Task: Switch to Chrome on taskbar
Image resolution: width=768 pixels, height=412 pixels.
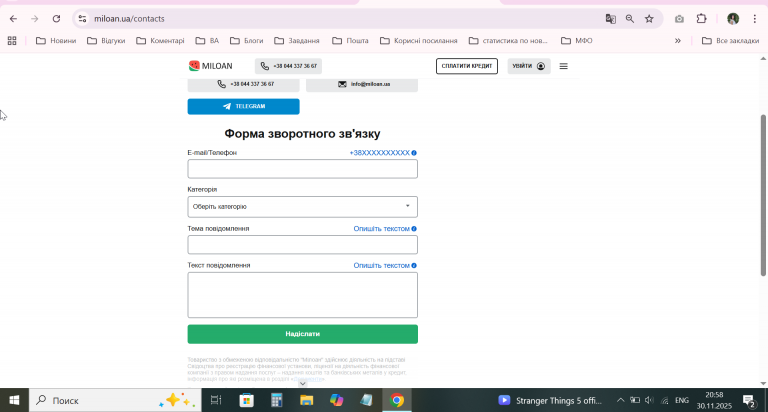Action: 397,400
